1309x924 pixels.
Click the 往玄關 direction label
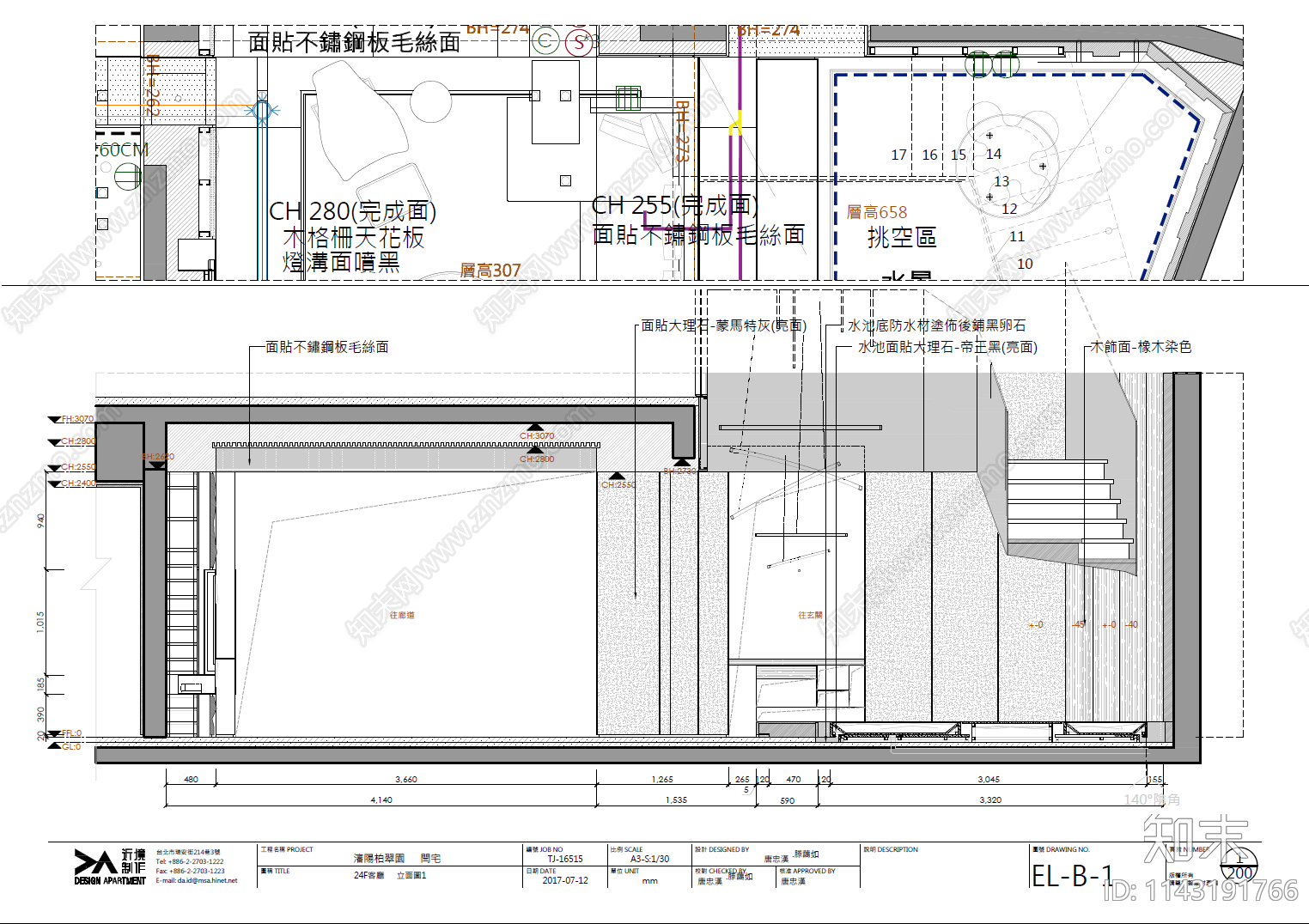coord(810,616)
